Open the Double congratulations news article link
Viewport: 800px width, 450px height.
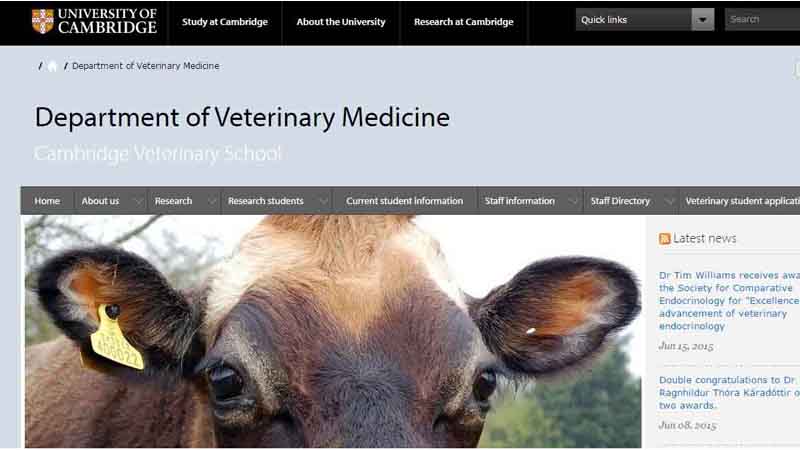click(729, 392)
